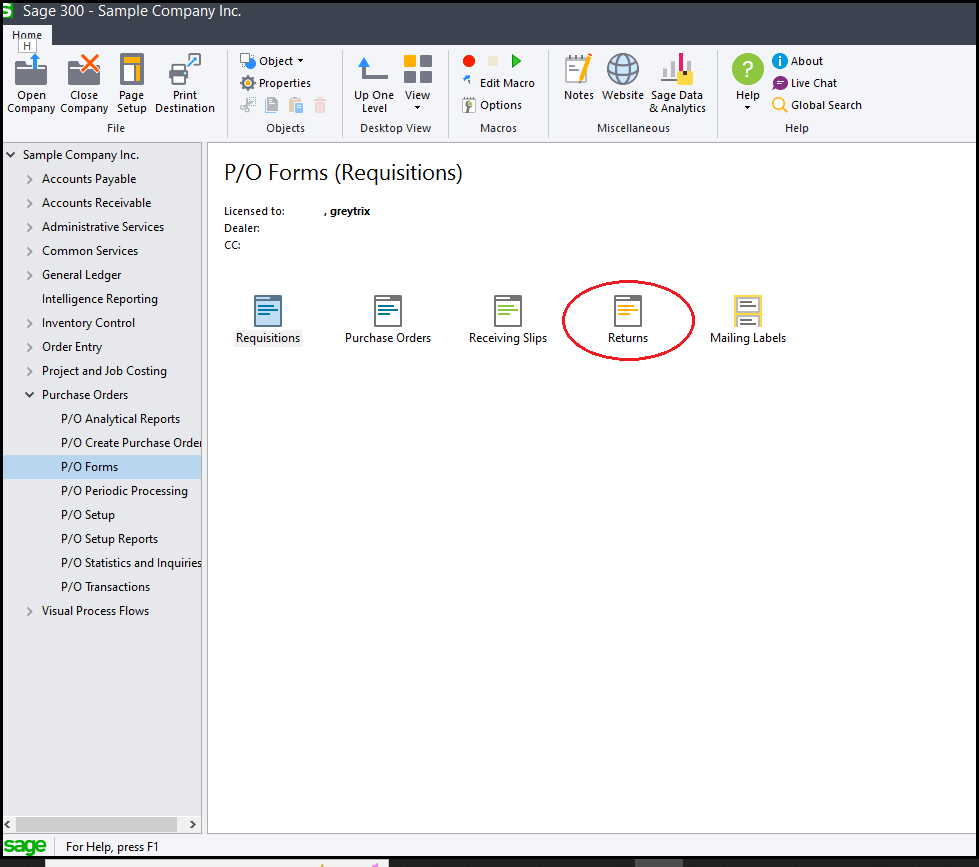Screen dimensions: 979x867
Task: Open the Notes tool
Action: tap(579, 77)
